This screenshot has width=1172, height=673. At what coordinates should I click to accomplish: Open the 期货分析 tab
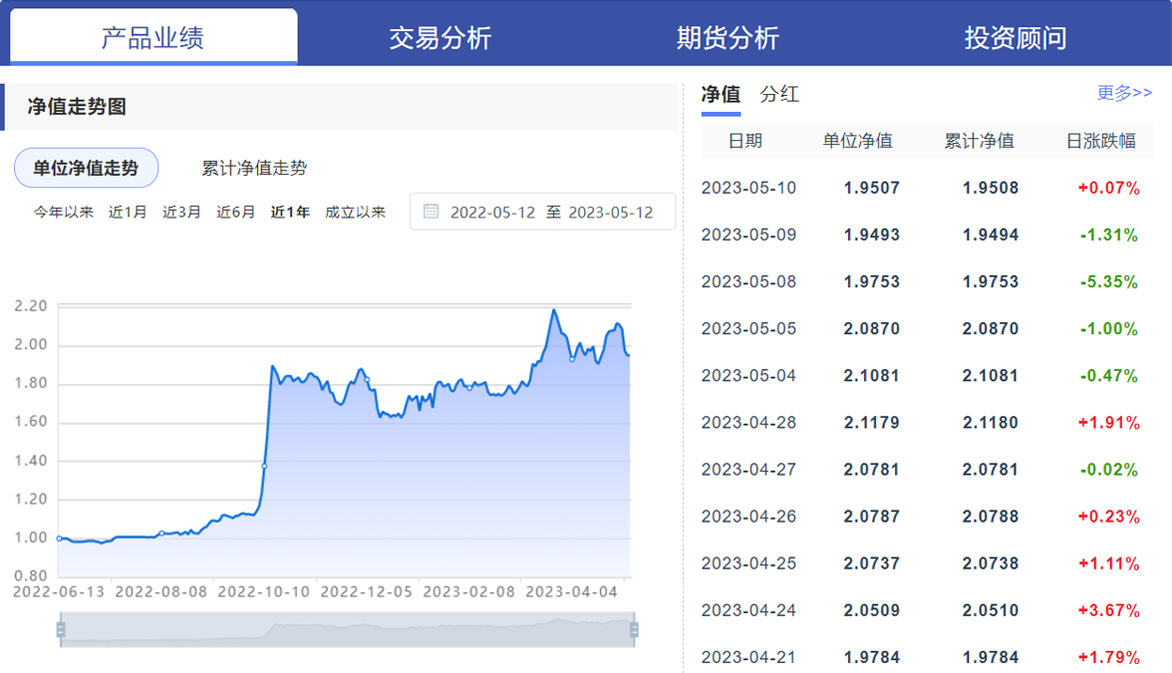(727, 38)
